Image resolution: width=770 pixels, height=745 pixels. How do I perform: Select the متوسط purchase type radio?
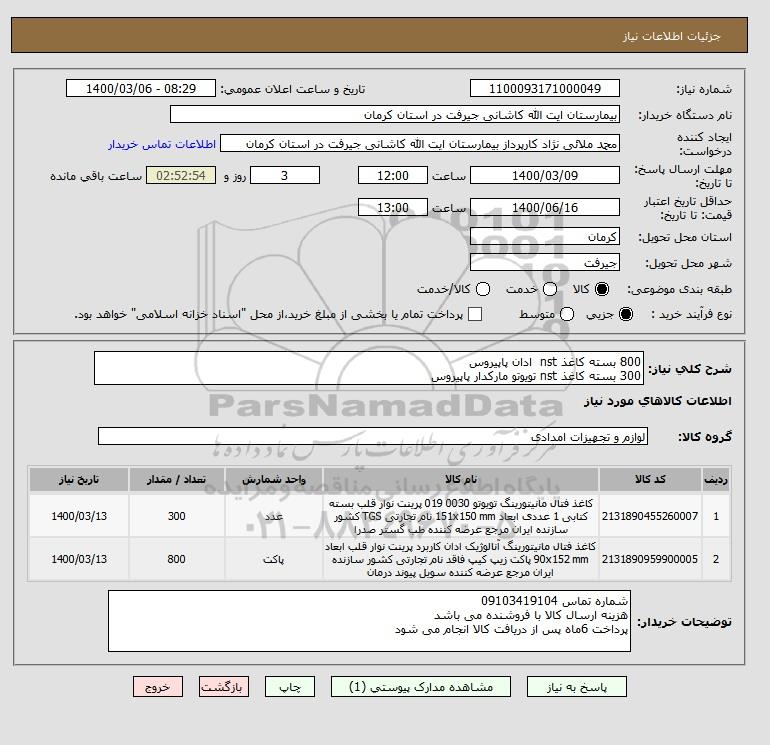pos(567,314)
